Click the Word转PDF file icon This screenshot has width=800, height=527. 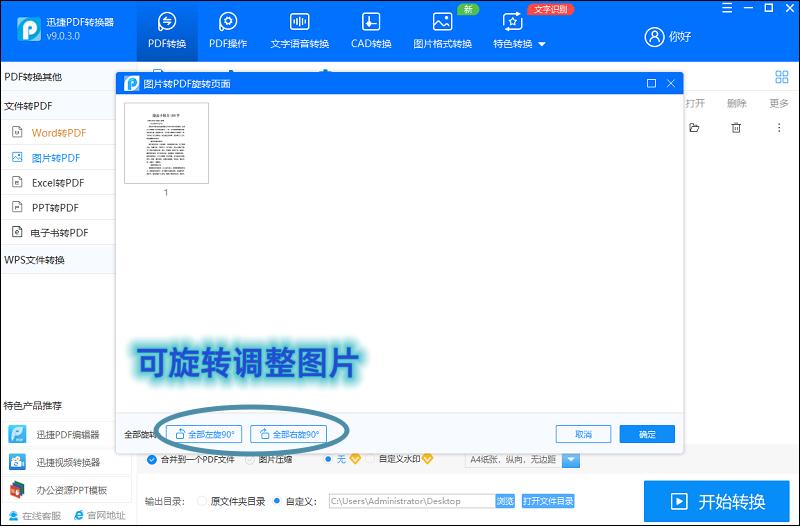click(x=17, y=132)
